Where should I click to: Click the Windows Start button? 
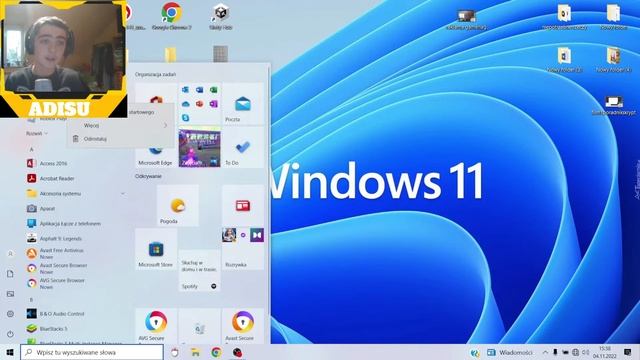tap(10, 352)
